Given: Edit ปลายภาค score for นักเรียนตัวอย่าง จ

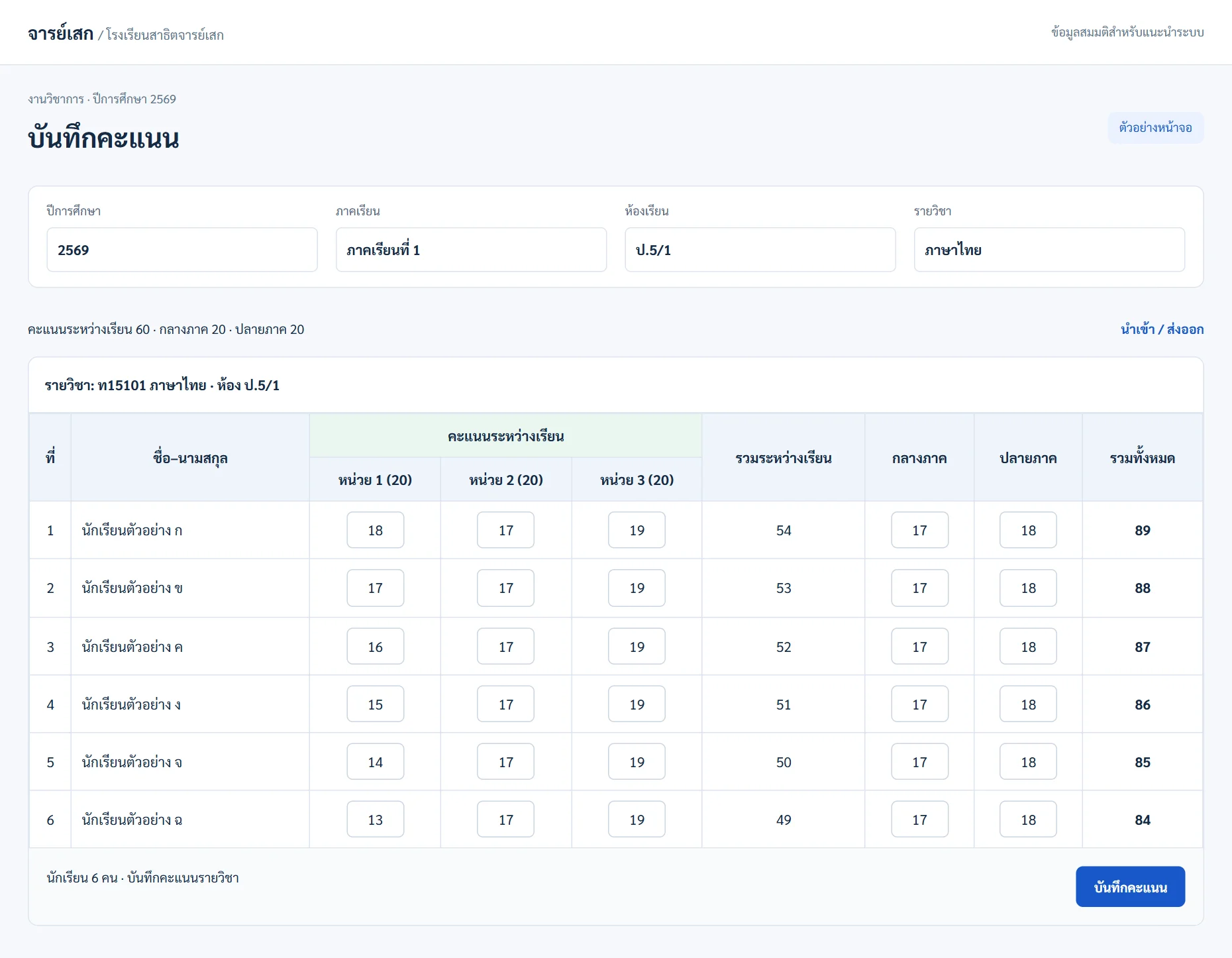Looking at the screenshot, I should coord(1028,762).
